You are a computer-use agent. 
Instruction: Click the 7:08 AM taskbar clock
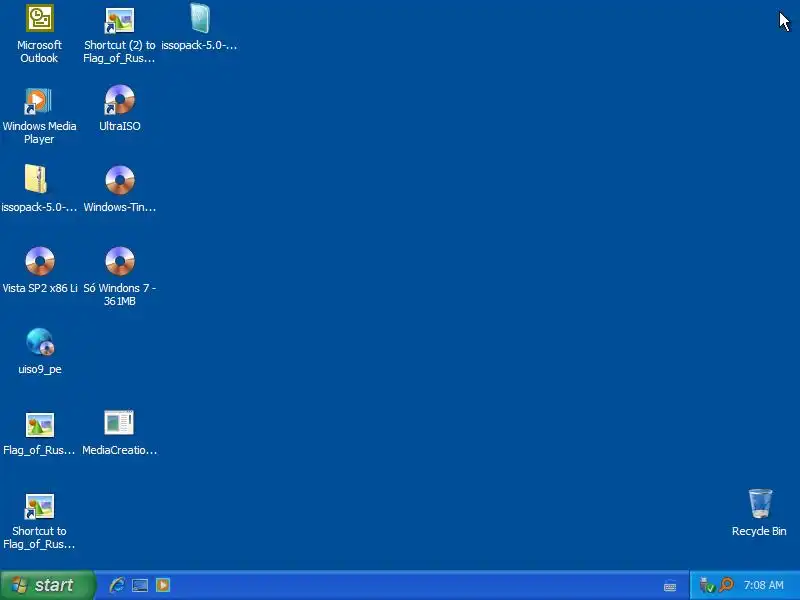(x=763, y=585)
